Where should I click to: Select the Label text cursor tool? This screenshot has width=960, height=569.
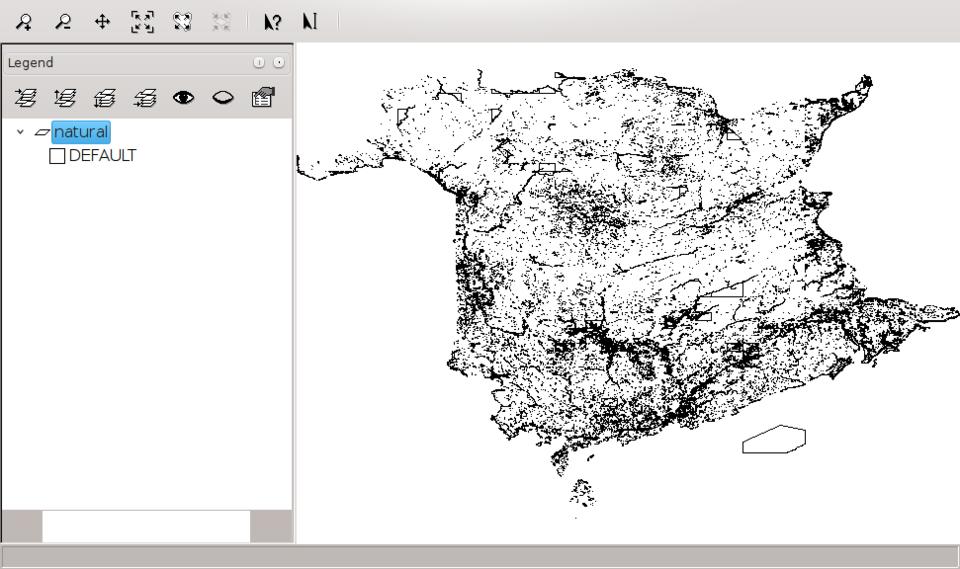310,22
